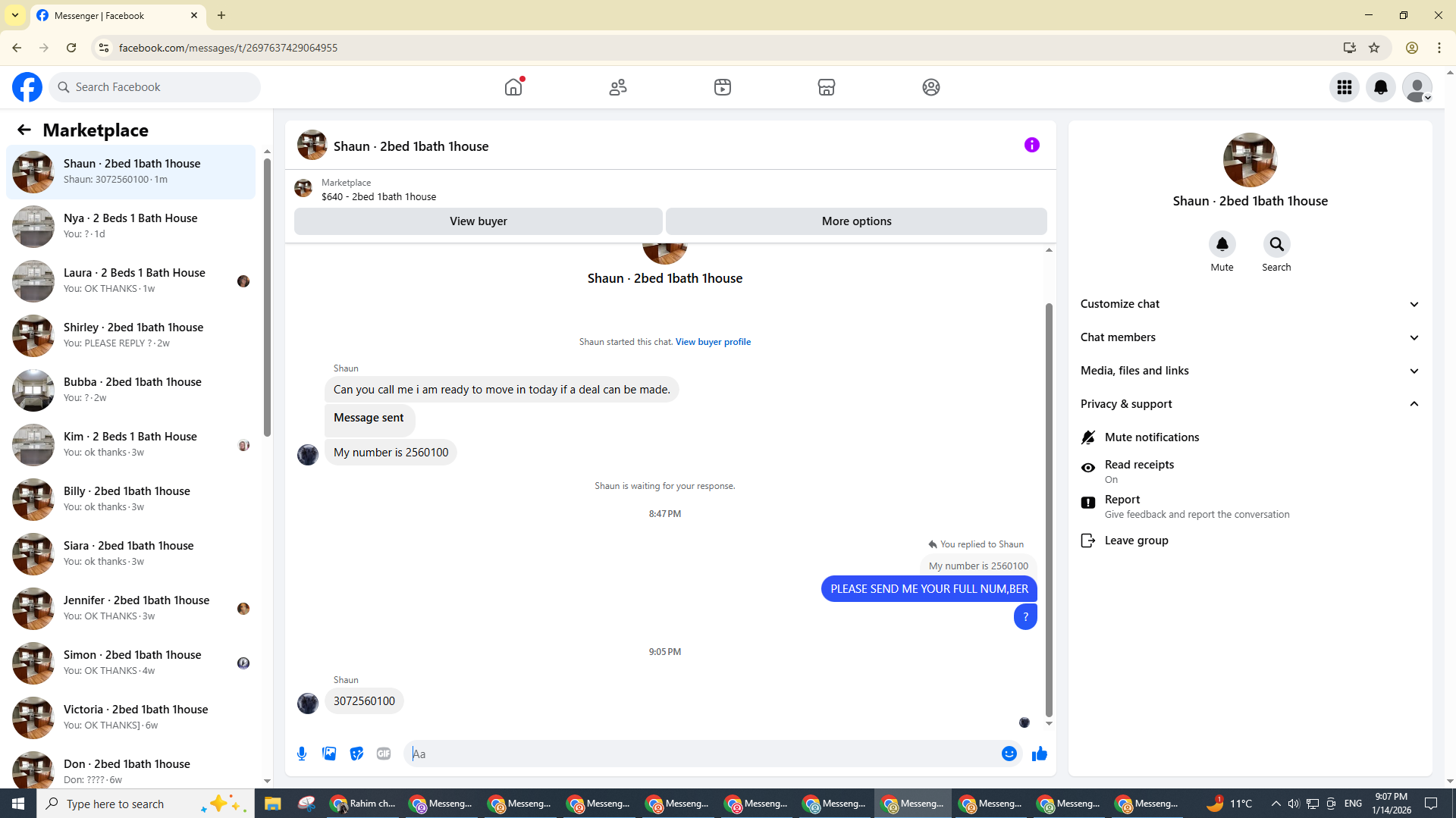The image size is (1456, 818).
Task: Send a thumbs-up like
Action: coord(1040,754)
